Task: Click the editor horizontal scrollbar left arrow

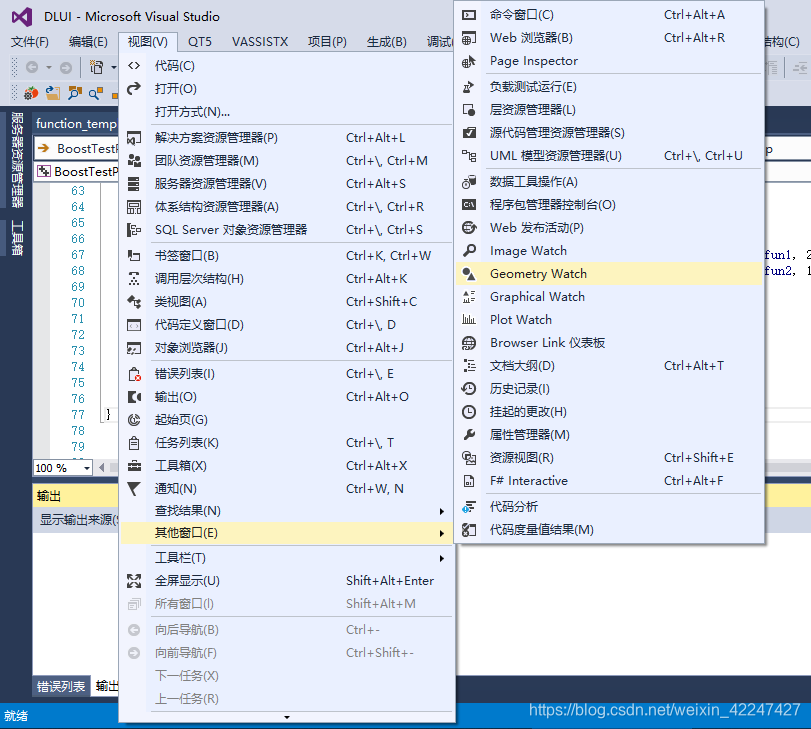Action: [x=101, y=468]
